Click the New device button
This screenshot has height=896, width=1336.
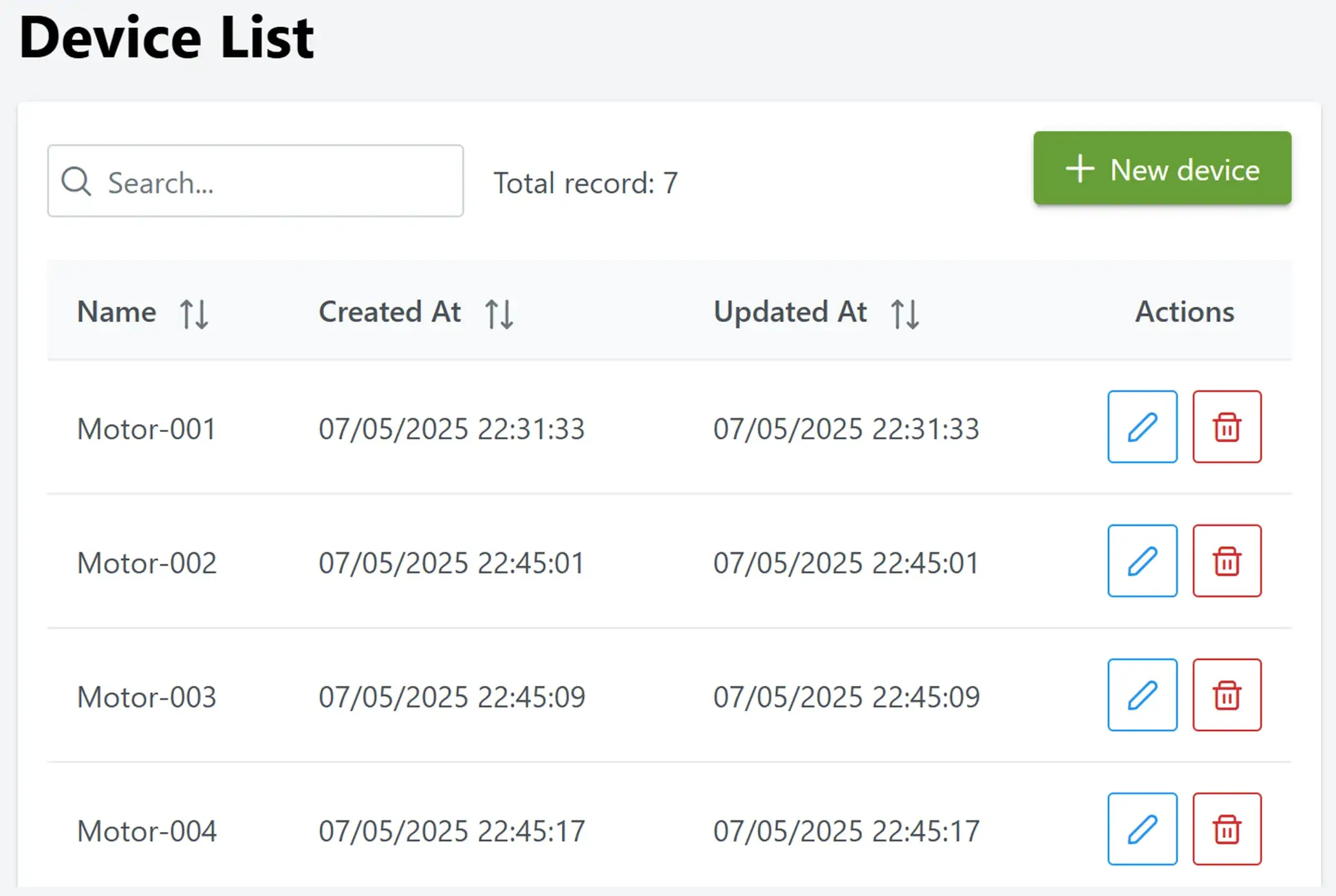pos(1162,169)
